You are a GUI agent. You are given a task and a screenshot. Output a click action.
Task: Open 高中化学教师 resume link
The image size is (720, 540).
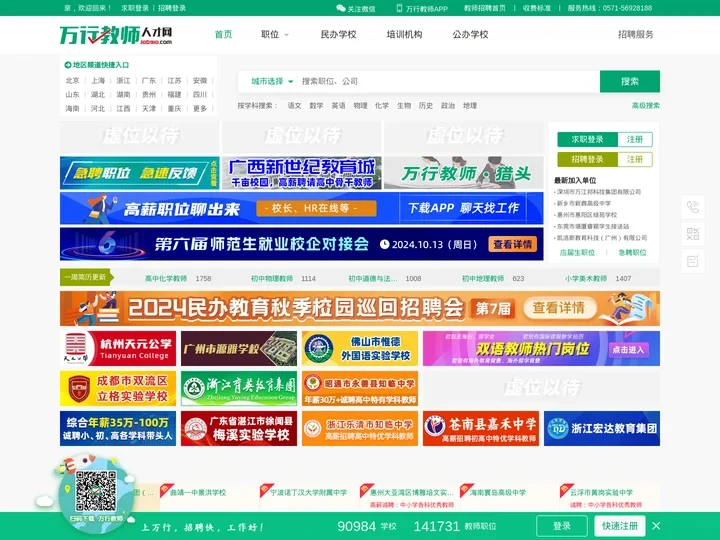coord(166,278)
